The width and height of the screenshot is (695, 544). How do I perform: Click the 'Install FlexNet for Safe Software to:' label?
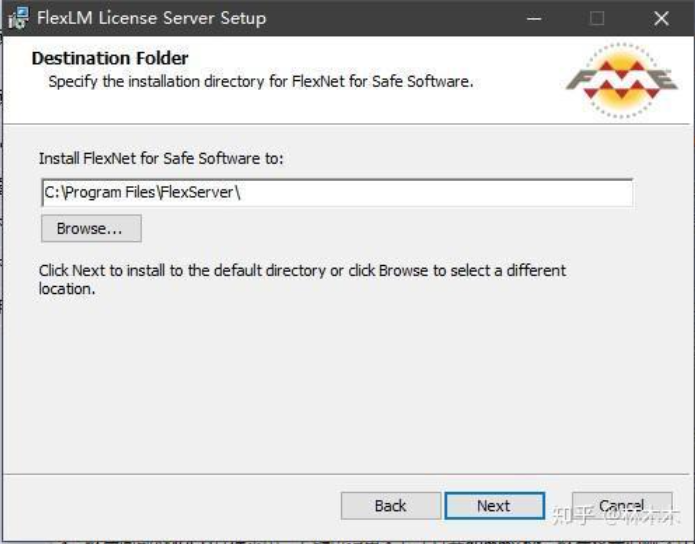coord(161,158)
